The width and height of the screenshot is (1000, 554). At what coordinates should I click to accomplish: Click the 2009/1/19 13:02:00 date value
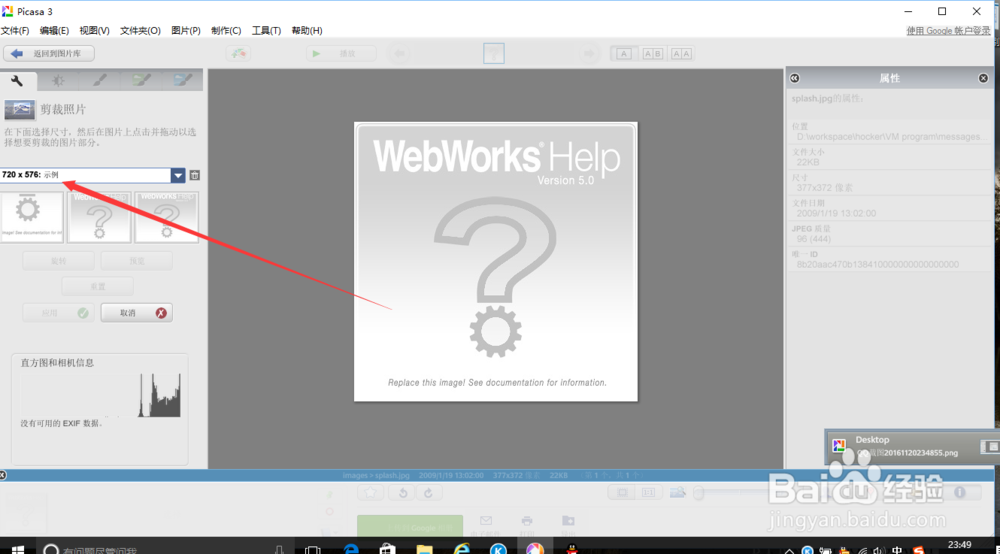pos(836,213)
